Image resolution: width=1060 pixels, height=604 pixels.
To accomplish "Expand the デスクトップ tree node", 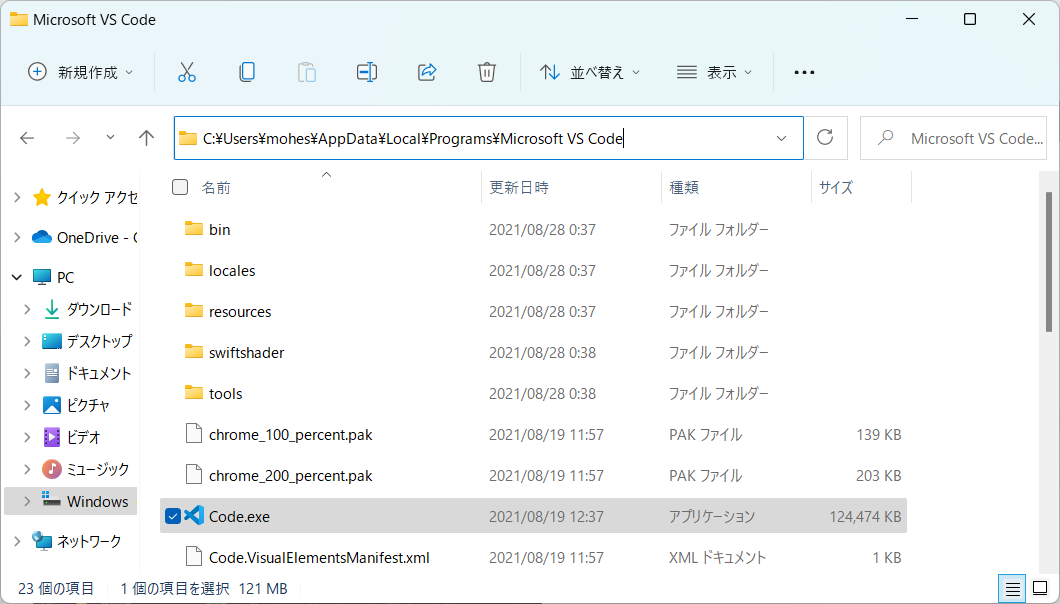I will (27, 341).
